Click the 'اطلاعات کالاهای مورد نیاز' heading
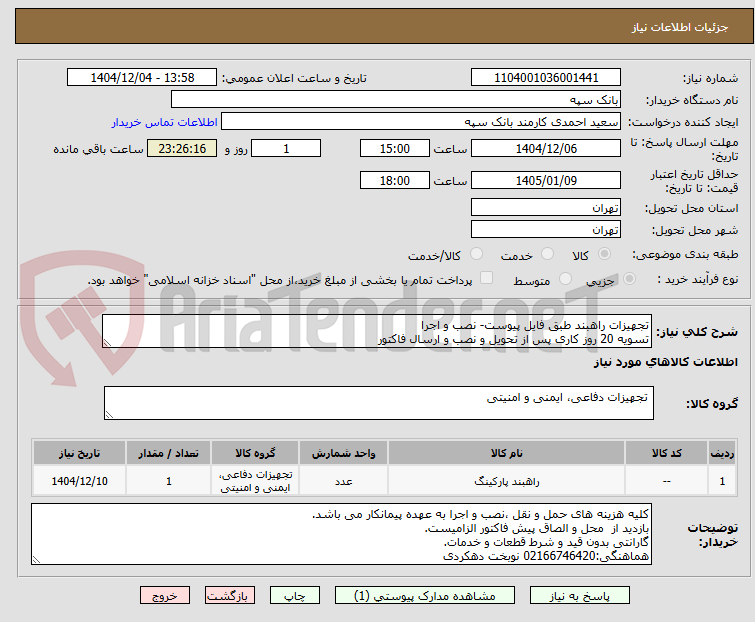755x622 pixels. (665, 362)
